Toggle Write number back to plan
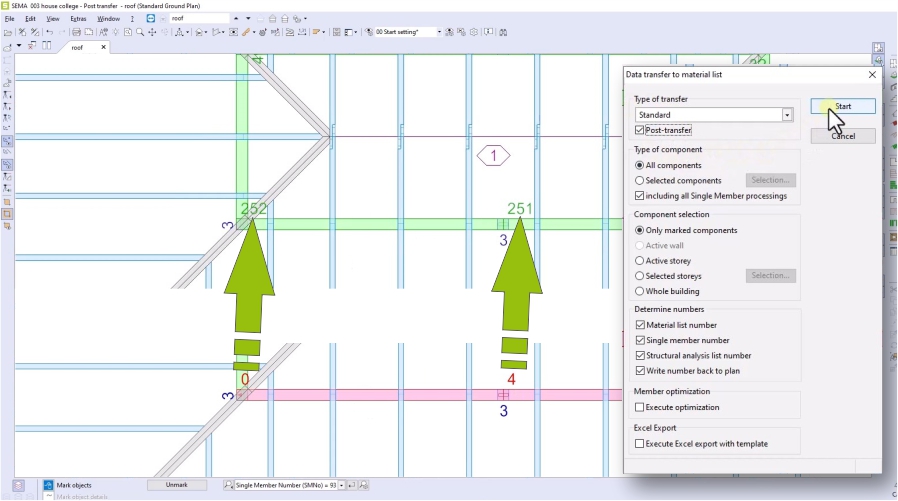The width and height of the screenshot is (898, 501). coord(640,371)
